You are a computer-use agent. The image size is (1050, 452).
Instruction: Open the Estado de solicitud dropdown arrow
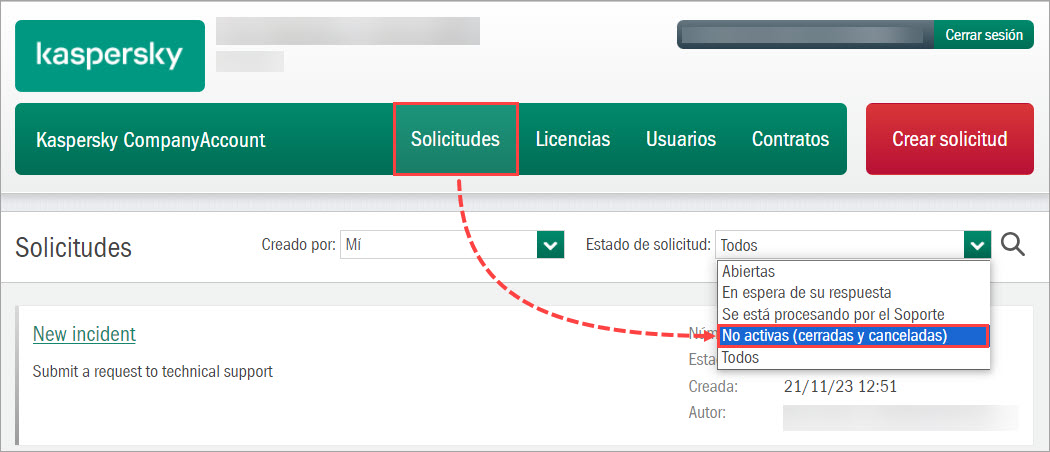(977, 245)
